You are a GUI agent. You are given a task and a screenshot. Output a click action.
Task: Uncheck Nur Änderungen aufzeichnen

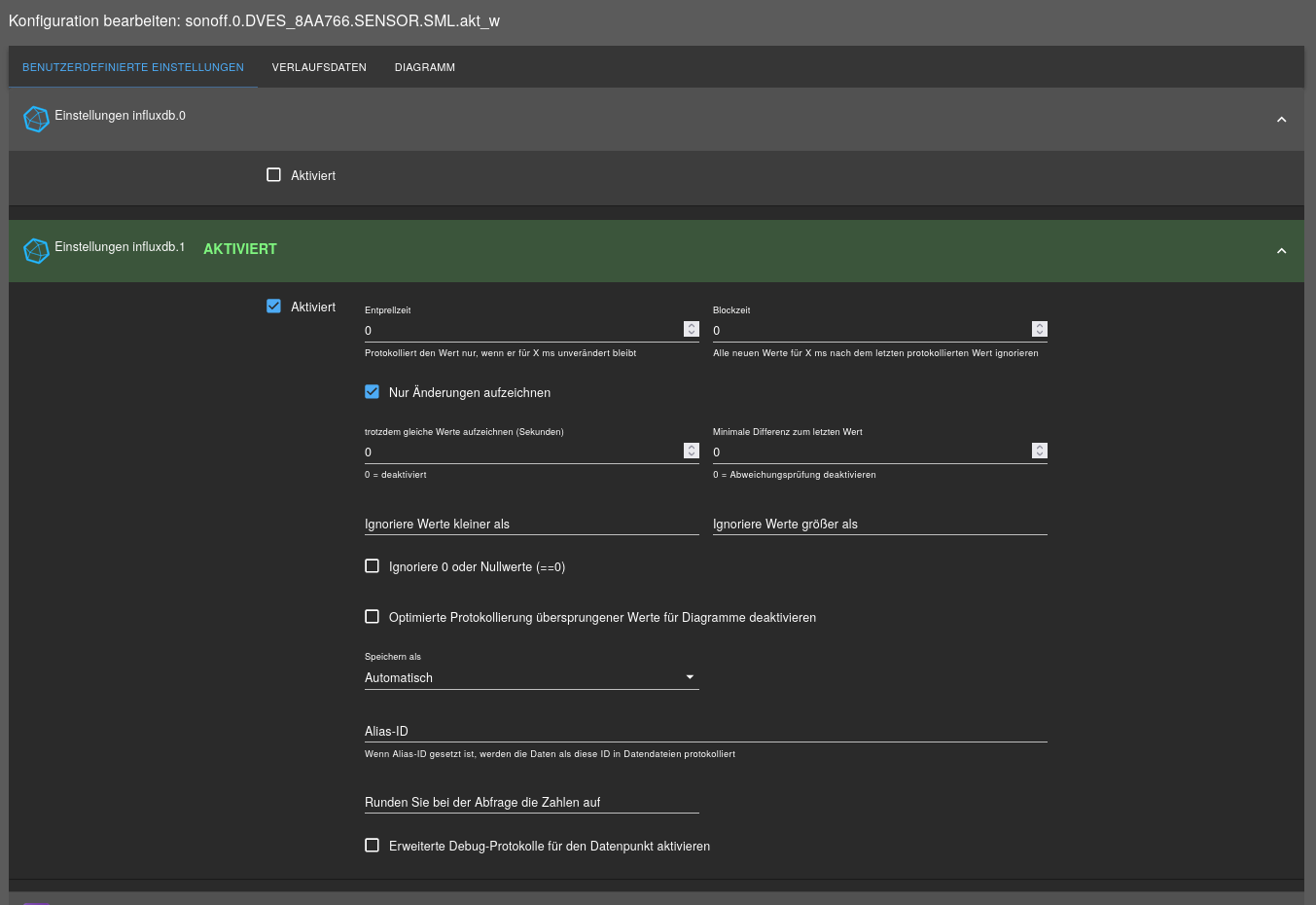click(x=372, y=392)
